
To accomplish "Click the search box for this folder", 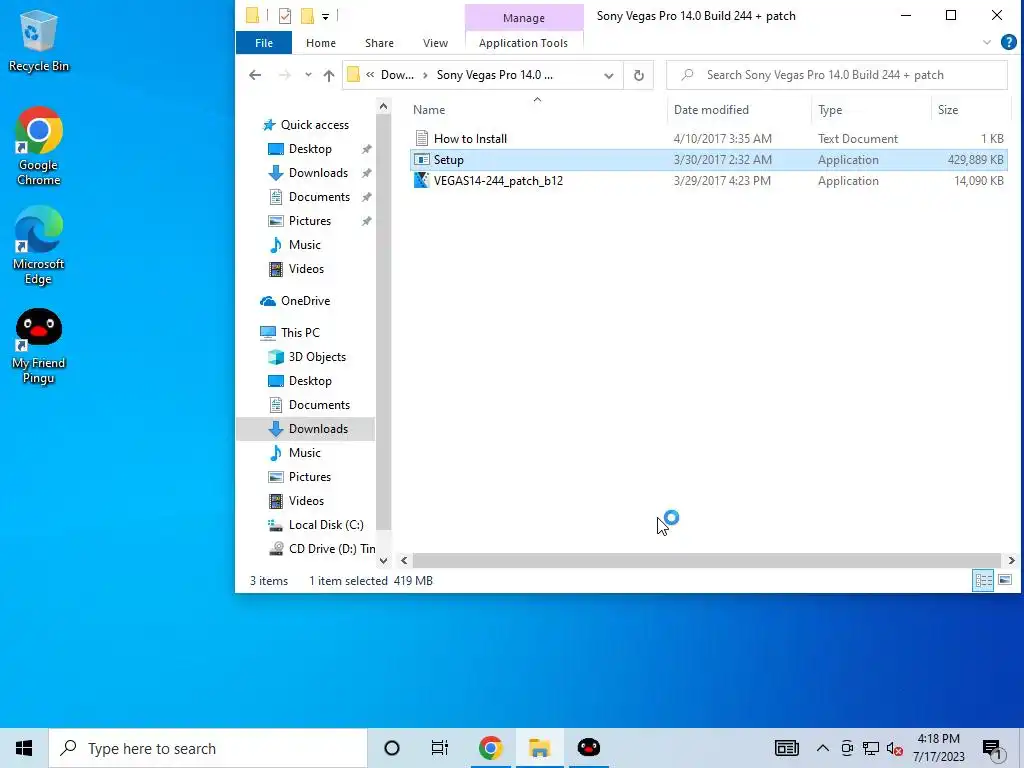I will (837, 75).
